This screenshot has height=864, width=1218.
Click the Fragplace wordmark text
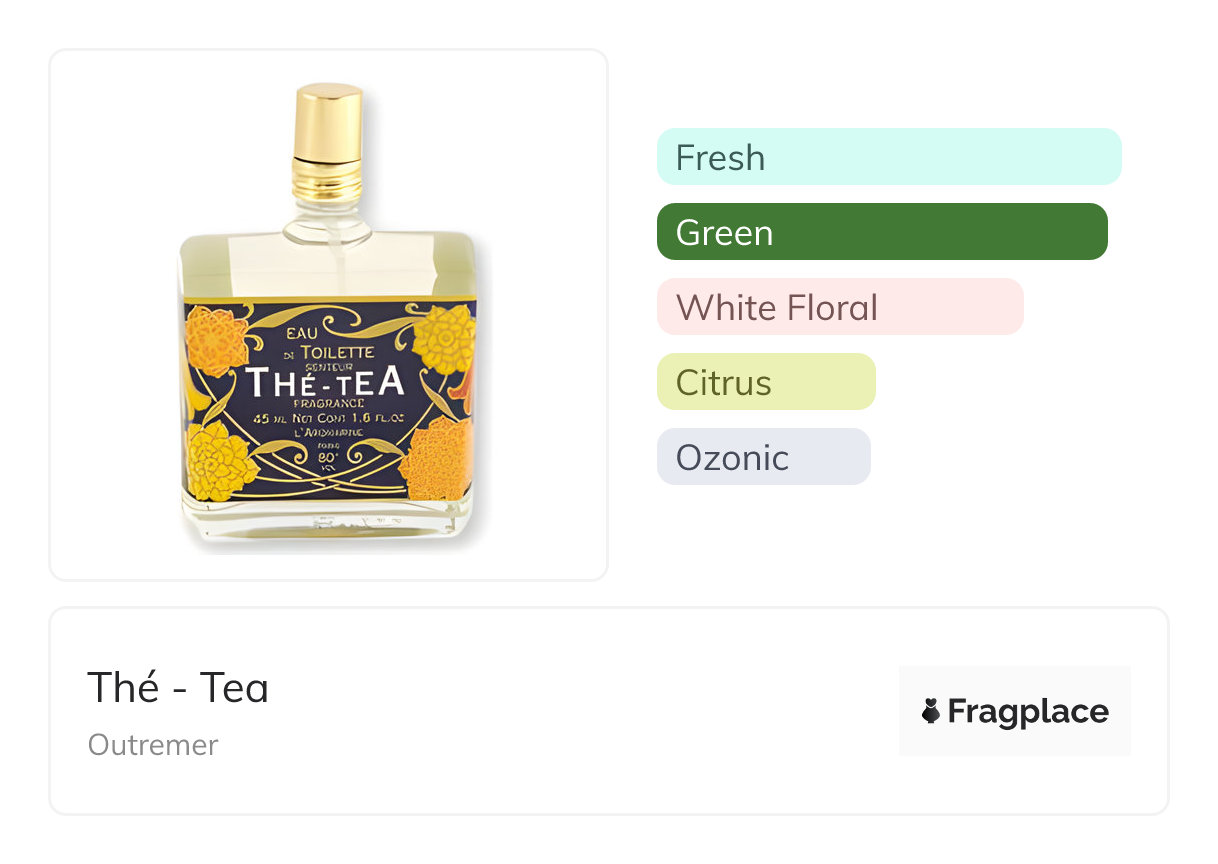1028,711
